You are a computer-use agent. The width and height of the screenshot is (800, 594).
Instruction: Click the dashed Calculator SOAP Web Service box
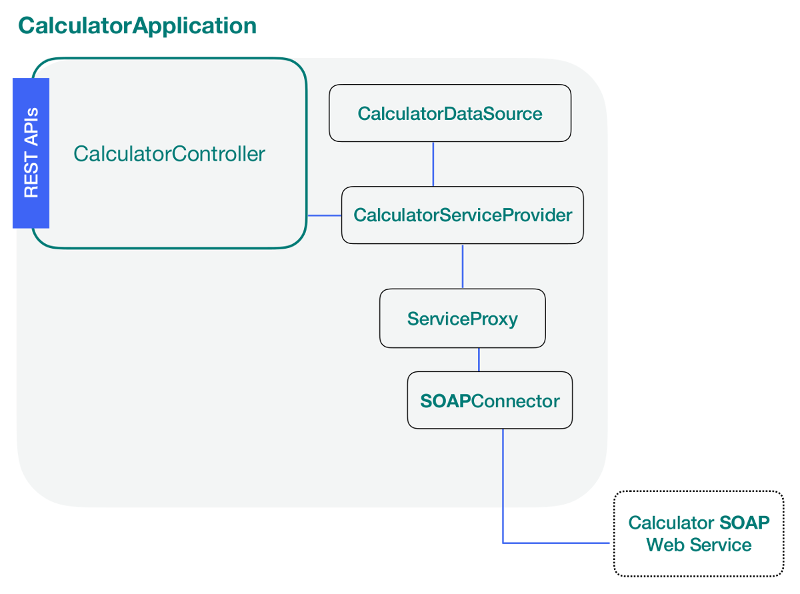point(698,534)
